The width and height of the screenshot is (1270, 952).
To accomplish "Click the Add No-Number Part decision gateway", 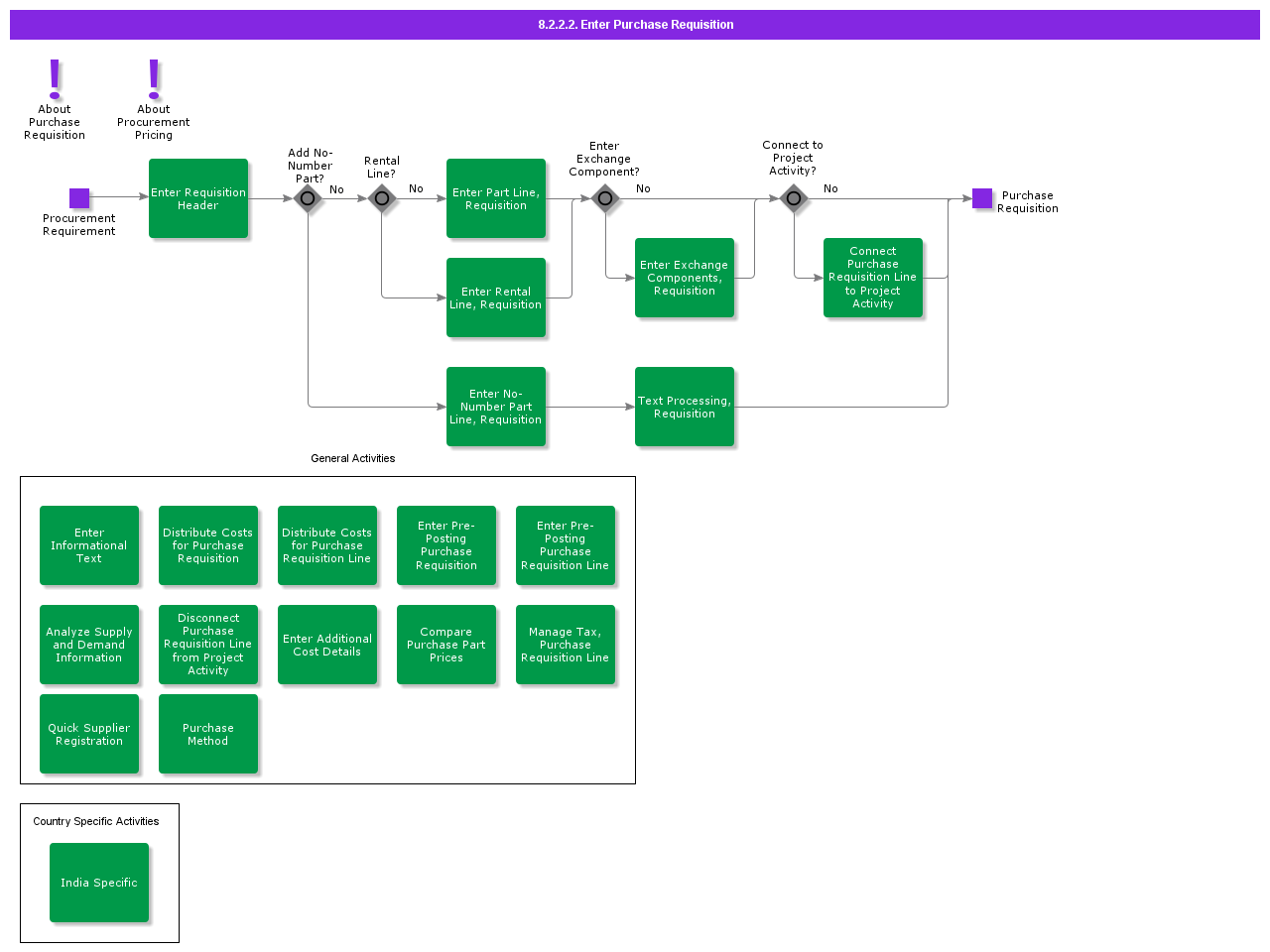I will 308,198.
